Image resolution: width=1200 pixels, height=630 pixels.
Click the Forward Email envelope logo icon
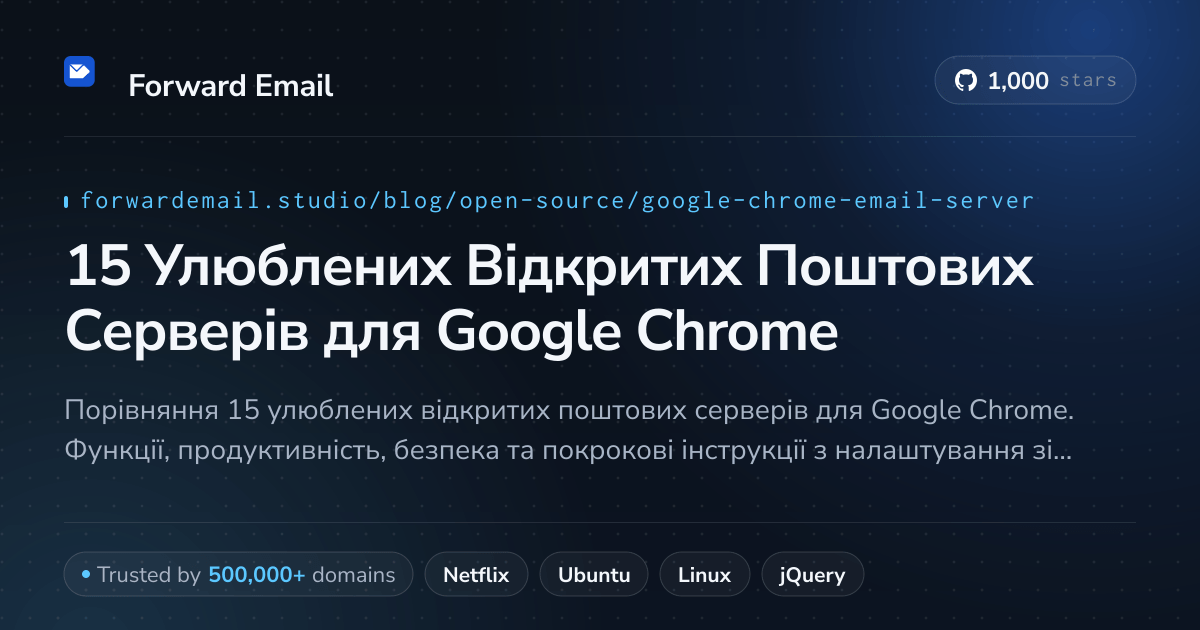(79, 71)
